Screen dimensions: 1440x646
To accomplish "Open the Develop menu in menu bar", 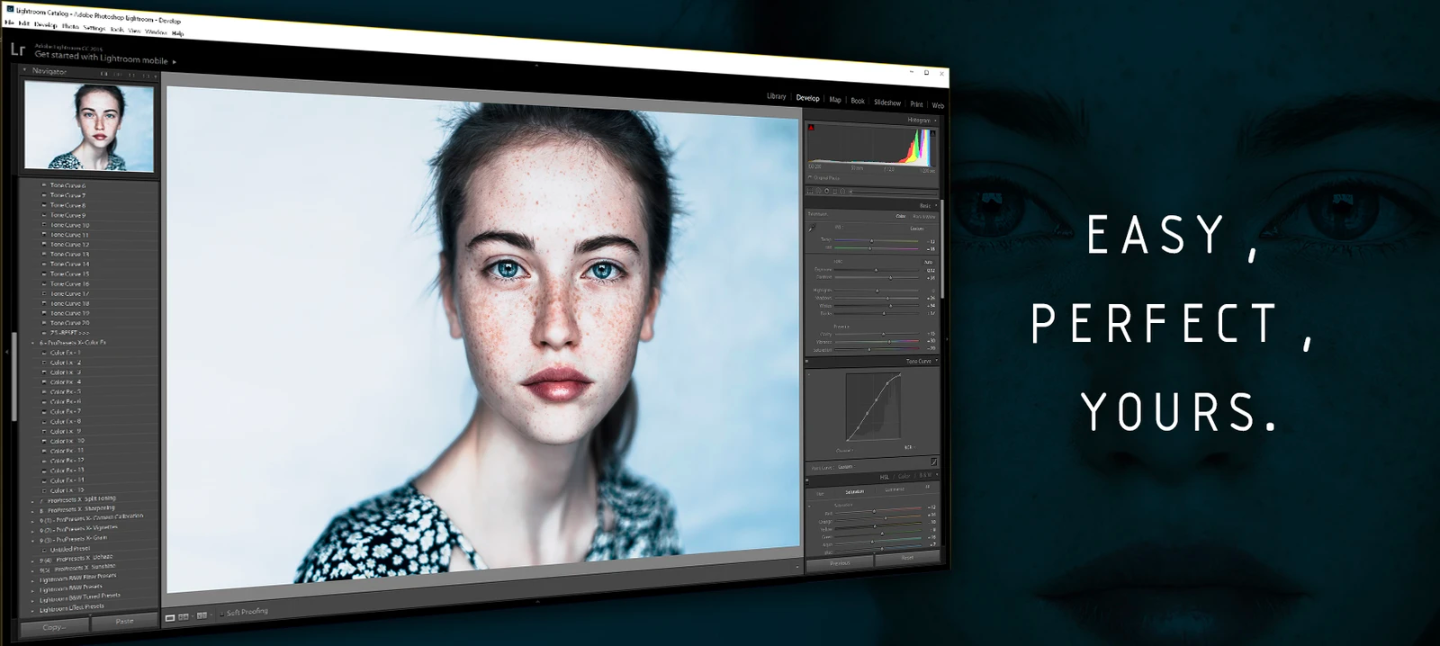I will pyautogui.click(x=45, y=24).
